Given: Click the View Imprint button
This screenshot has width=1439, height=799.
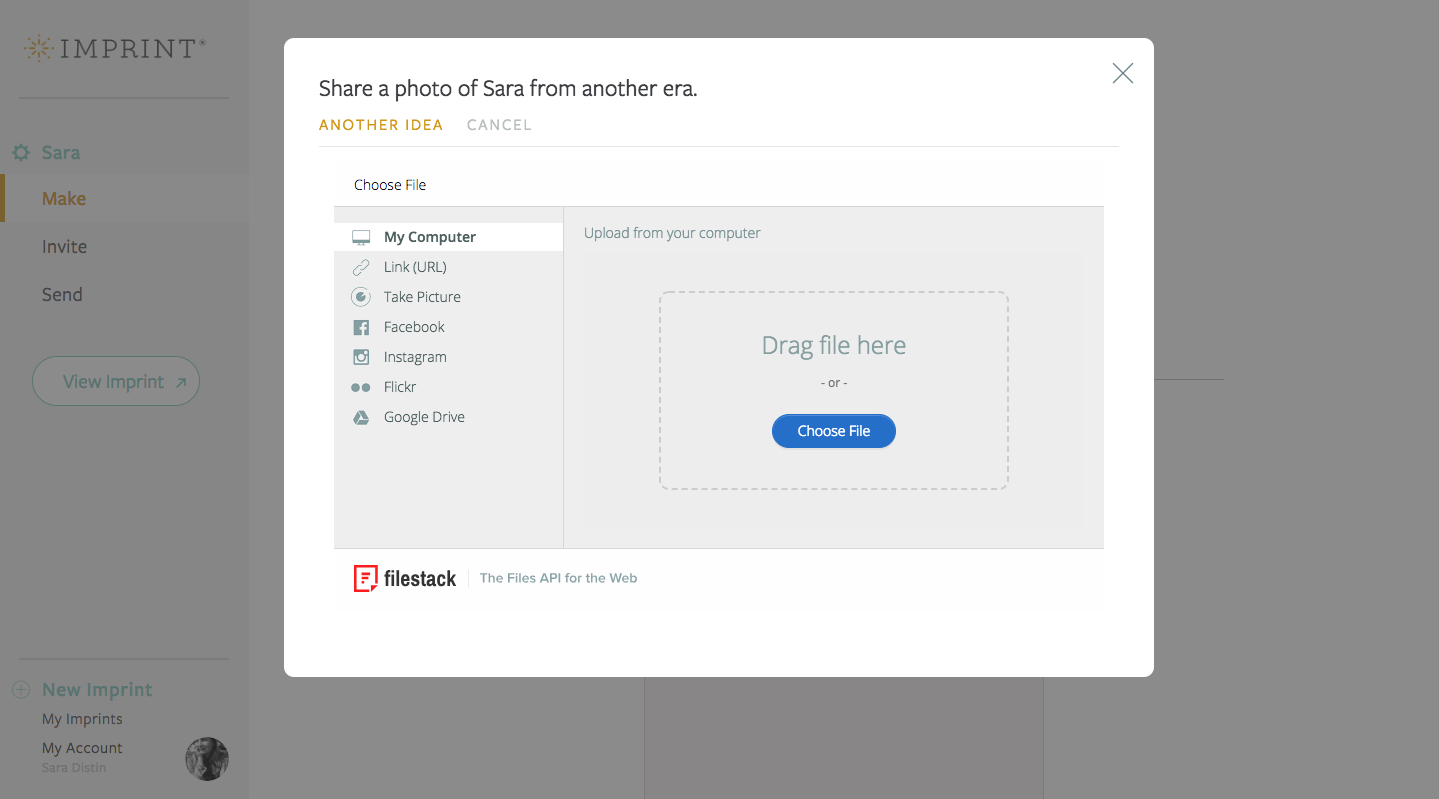Looking at the screenshot, I should pos(116,381).
